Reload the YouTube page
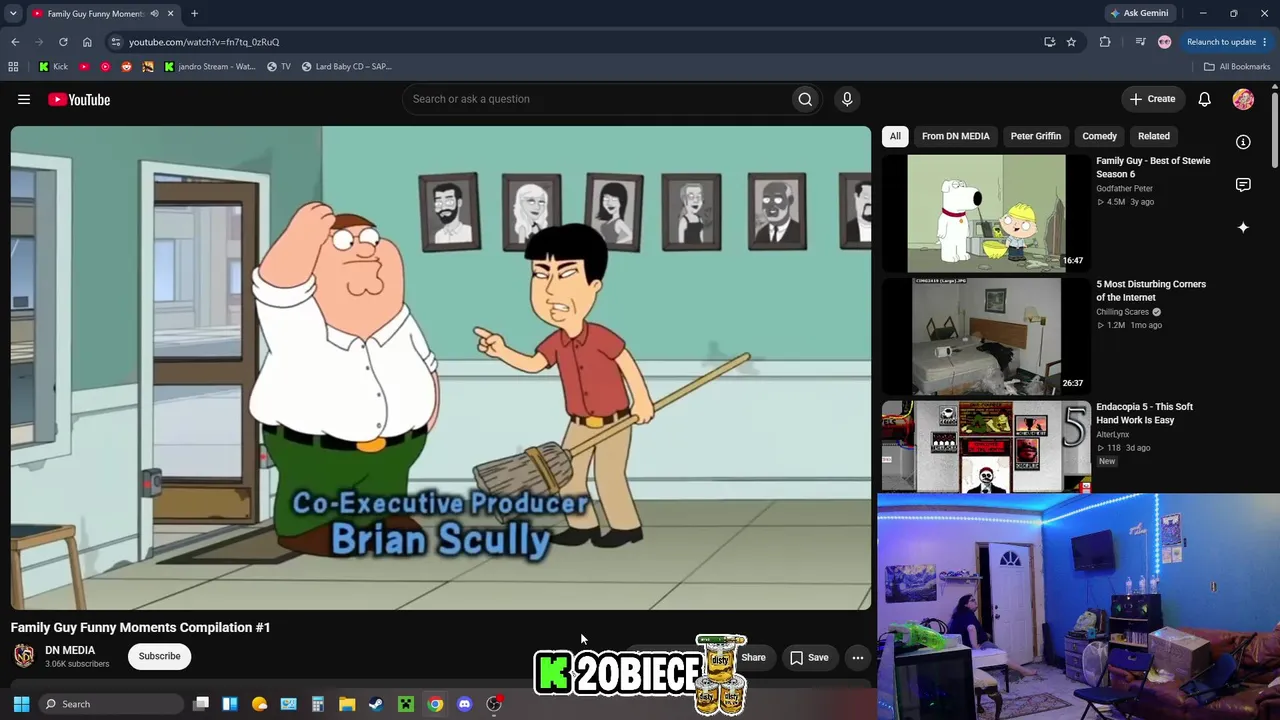This screenshot has width=1280, height=720. point(63,42)
